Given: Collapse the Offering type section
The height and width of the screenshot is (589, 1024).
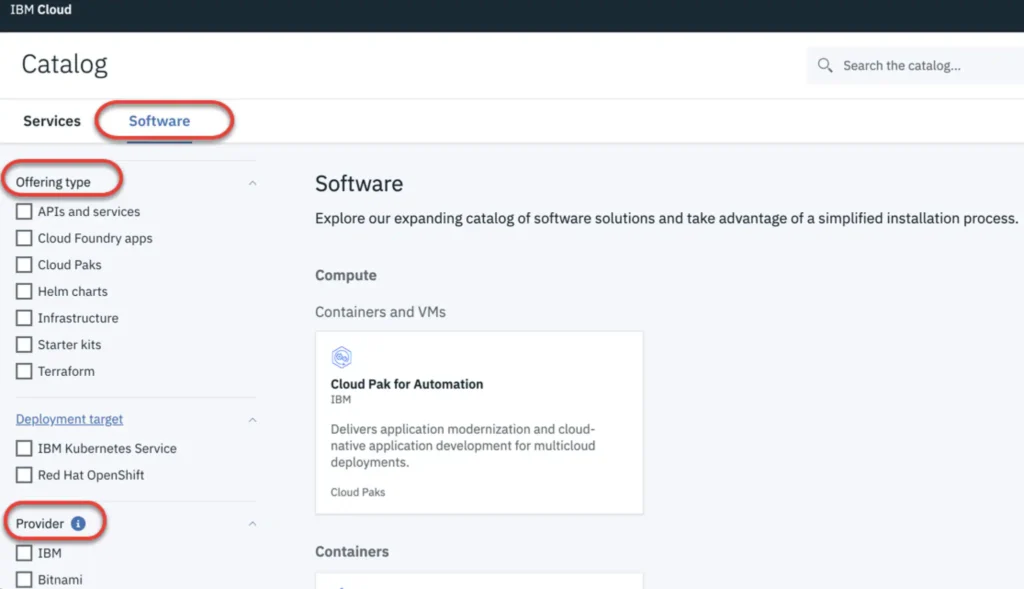Looking at the screenshot, I should pyautogui.click(x=252, y=183).
